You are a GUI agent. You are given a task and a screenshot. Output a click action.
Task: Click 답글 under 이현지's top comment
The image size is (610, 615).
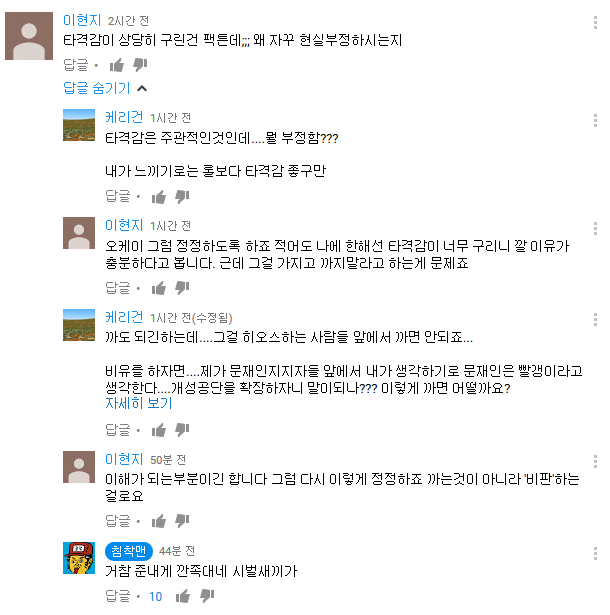[x=76, y=65]
